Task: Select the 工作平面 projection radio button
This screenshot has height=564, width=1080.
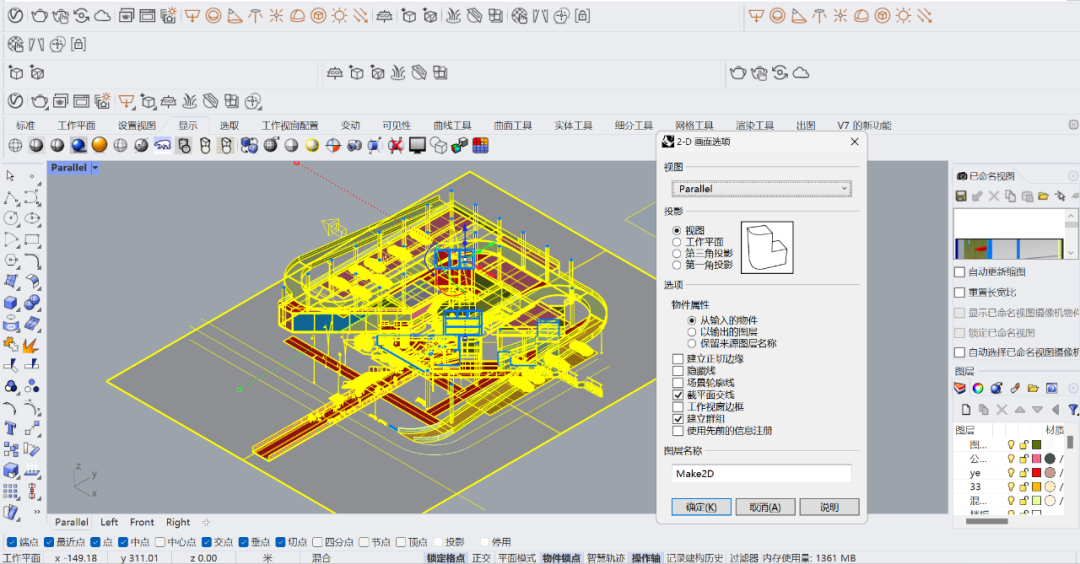Action: coord(676,242)
